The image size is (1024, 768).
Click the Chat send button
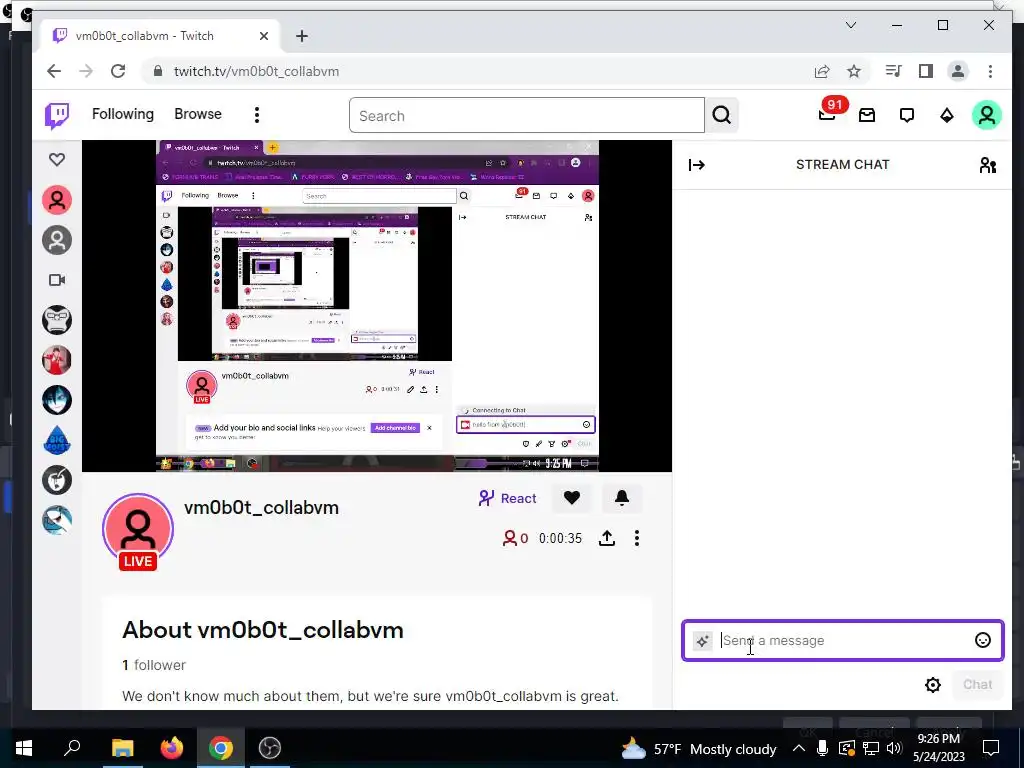click(x=977, y=684)
